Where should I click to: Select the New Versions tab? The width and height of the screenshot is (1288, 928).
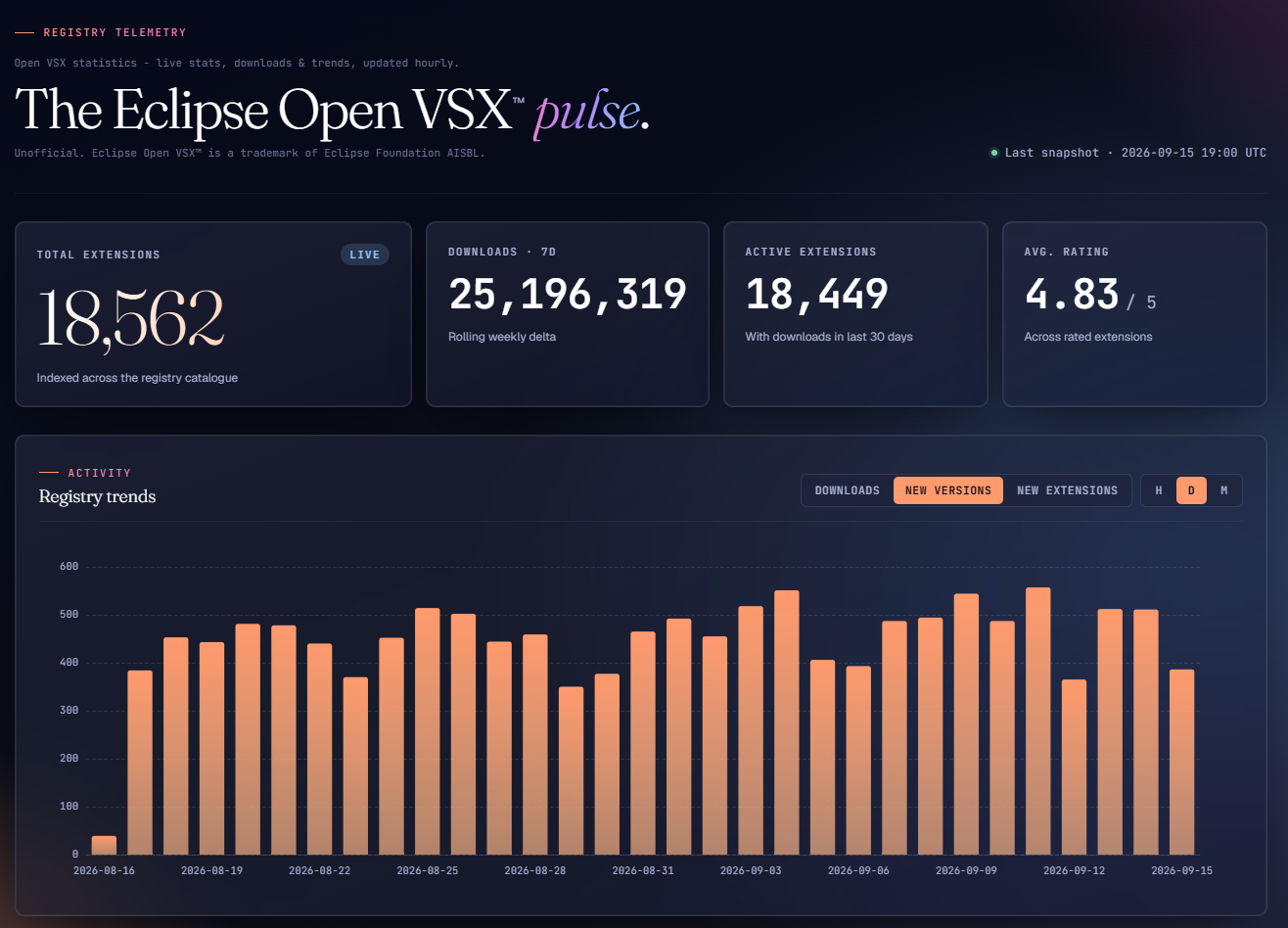(x=947, y=490)
